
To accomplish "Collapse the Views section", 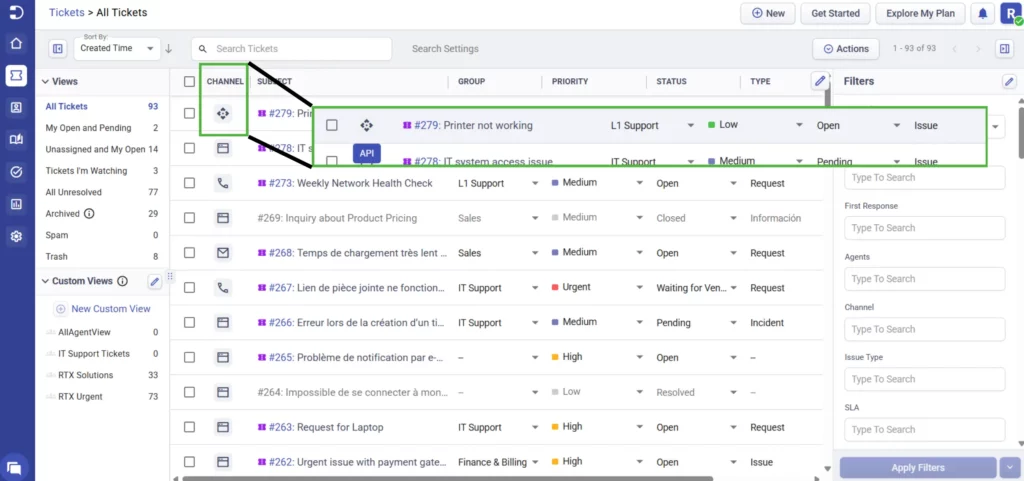I will pyautogui.click(x=44, y=81).
